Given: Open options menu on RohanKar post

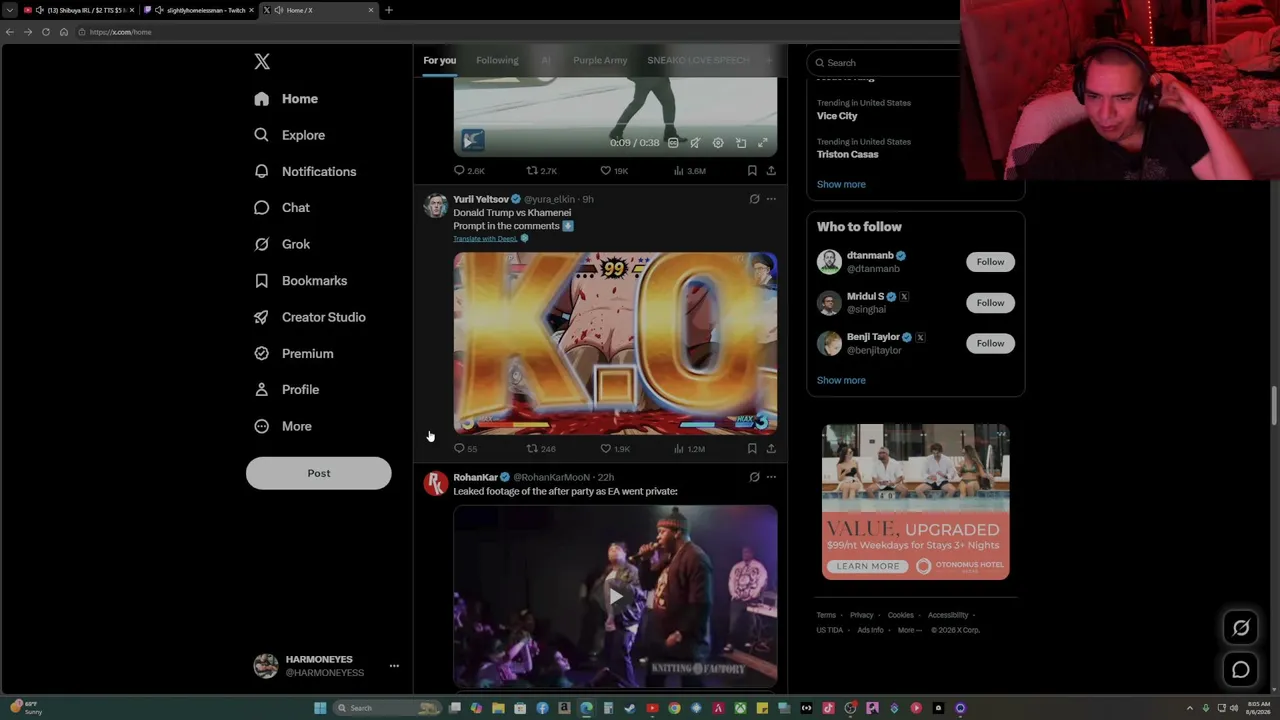Looking at the screenshot, I should (771, 477).
